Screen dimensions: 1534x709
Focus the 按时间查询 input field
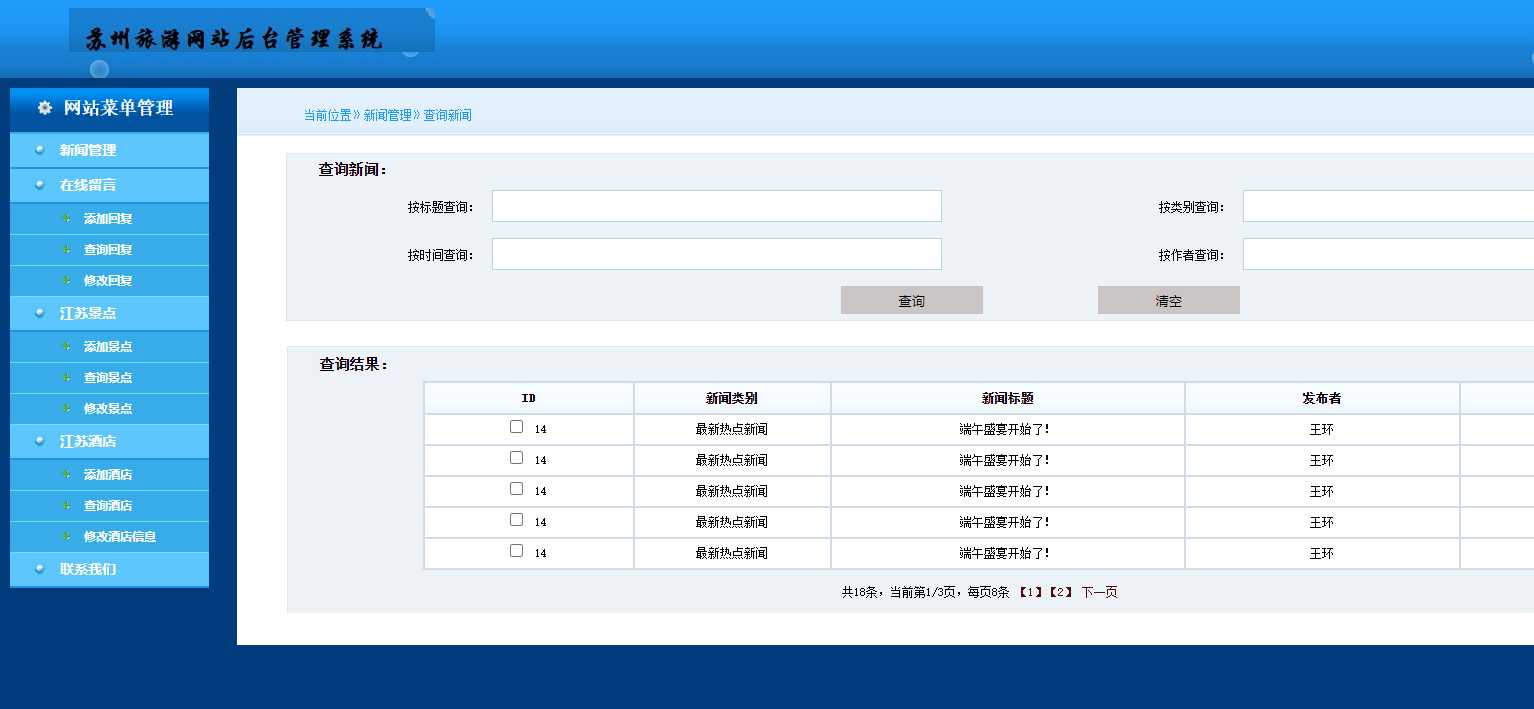717,254
